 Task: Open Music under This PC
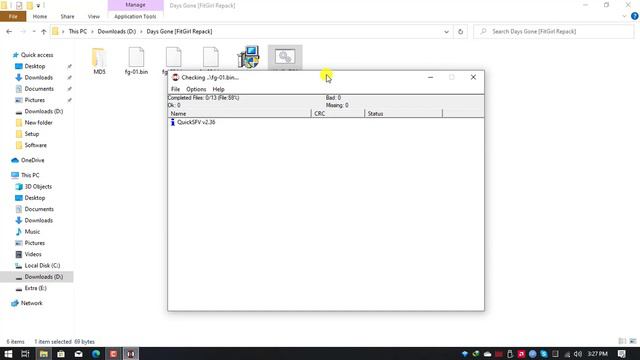click(32, 231)
